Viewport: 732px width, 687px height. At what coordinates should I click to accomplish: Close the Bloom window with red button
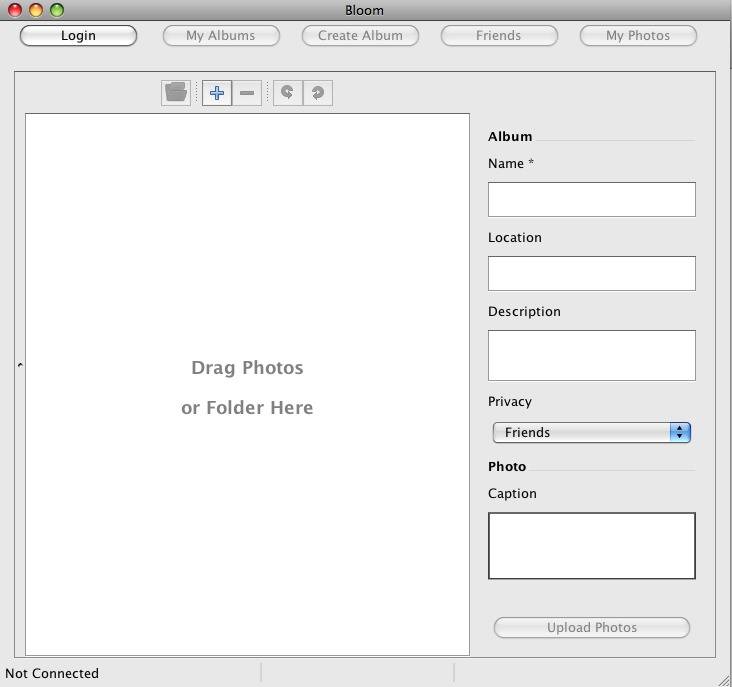click(x=15, y=10)
